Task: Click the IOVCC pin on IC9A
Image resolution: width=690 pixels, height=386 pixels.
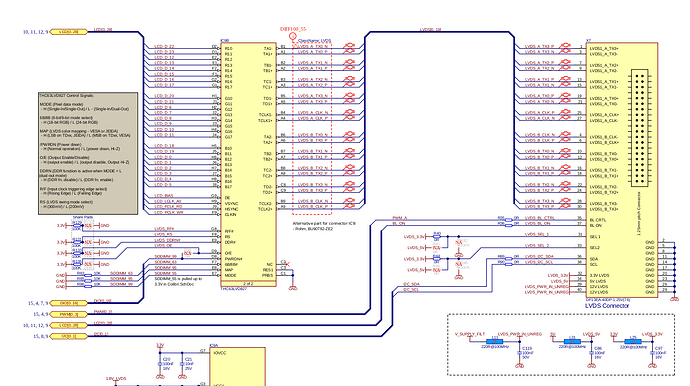Action: click(219, 353)
